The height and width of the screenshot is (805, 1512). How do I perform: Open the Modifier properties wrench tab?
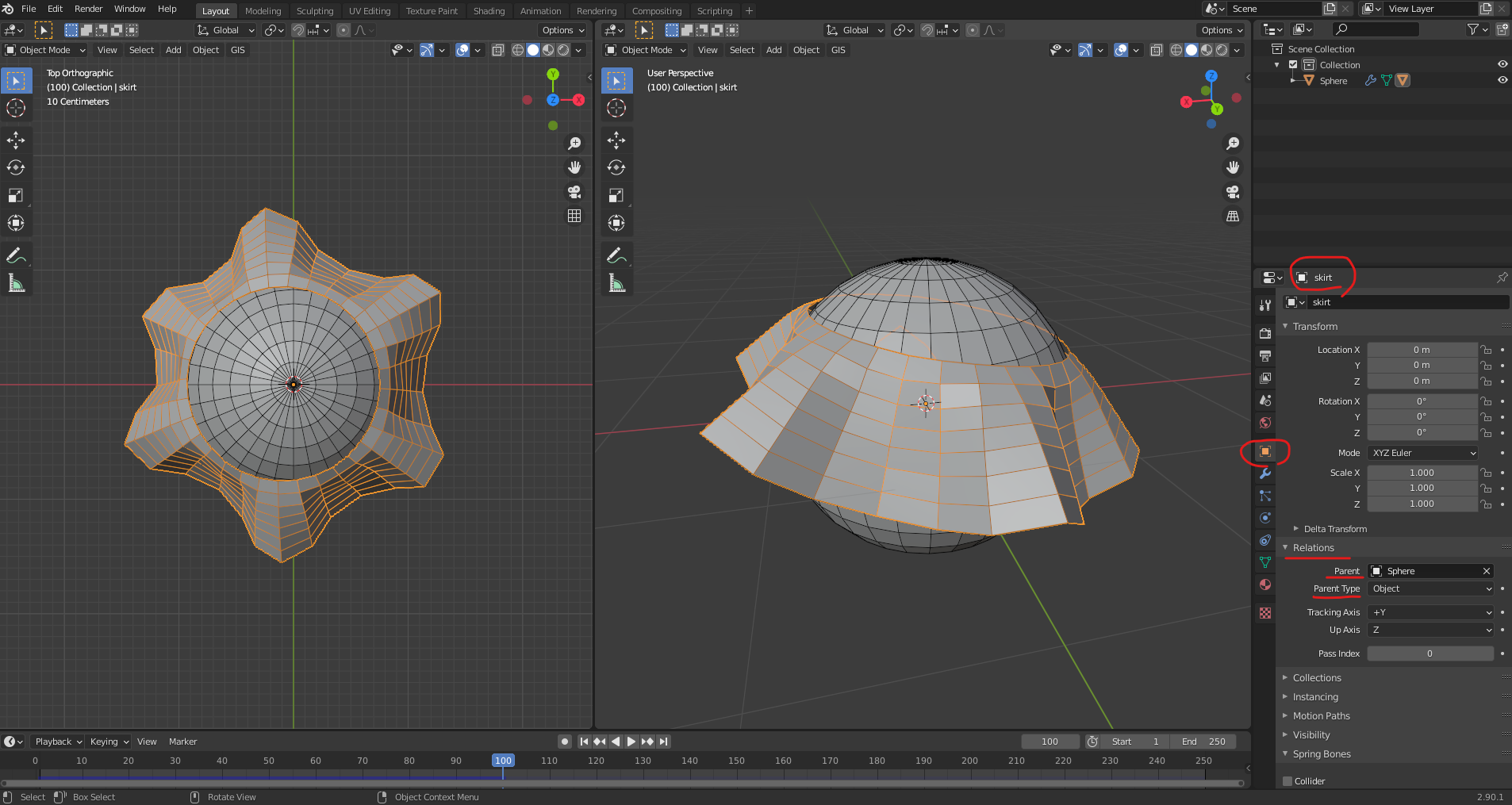(x=1265, y=473)
